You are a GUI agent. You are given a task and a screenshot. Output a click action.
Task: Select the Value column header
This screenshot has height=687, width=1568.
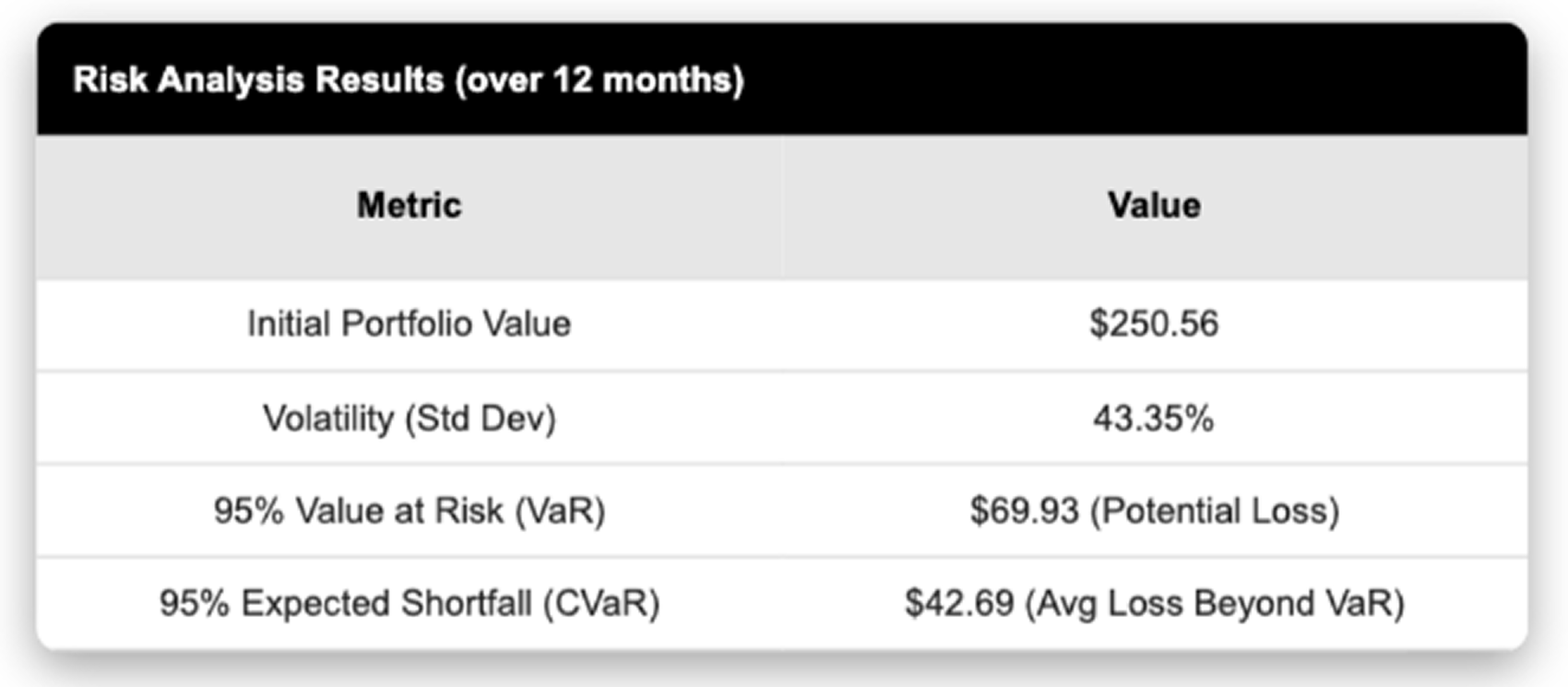click(1154, 205)
